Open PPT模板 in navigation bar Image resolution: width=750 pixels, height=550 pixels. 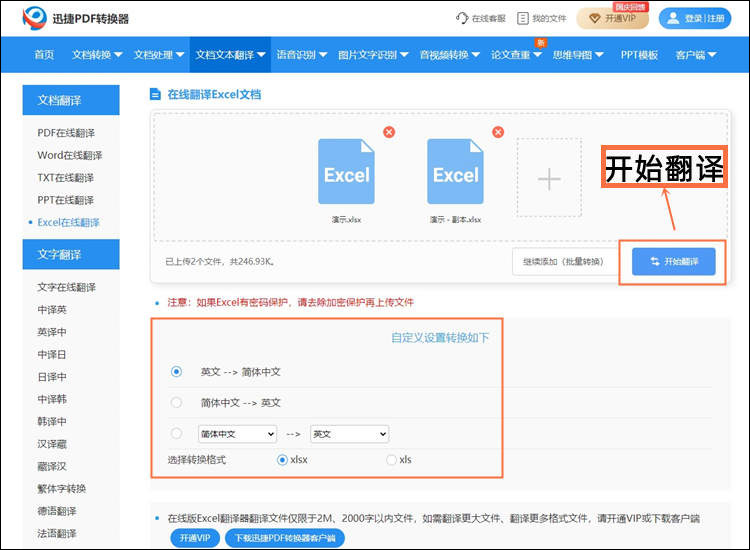click(639, 55)
